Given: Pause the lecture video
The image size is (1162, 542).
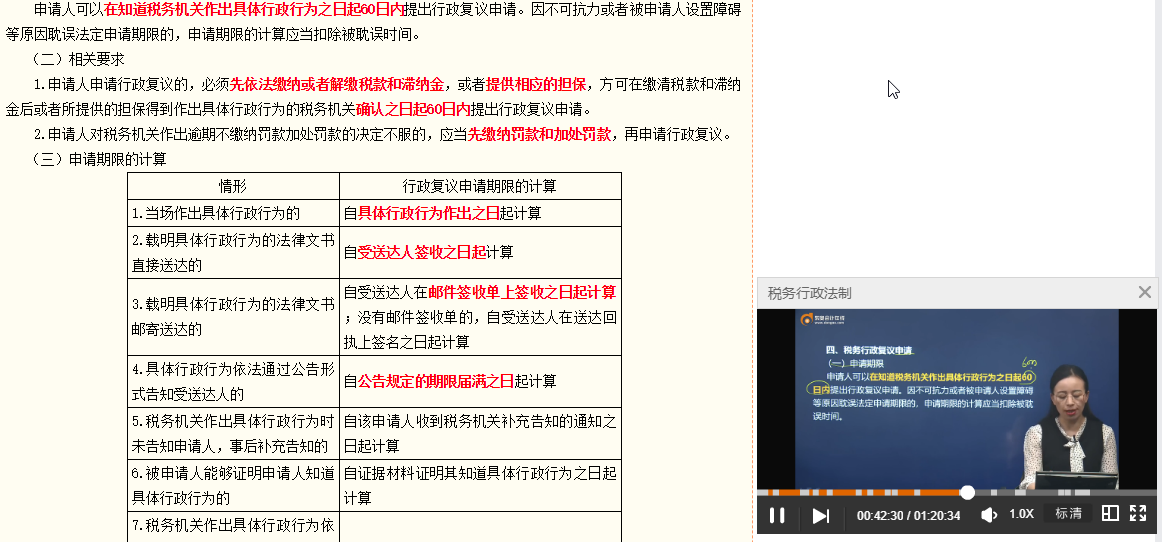Looking at the screenshot, I should [x=777, y=515].
